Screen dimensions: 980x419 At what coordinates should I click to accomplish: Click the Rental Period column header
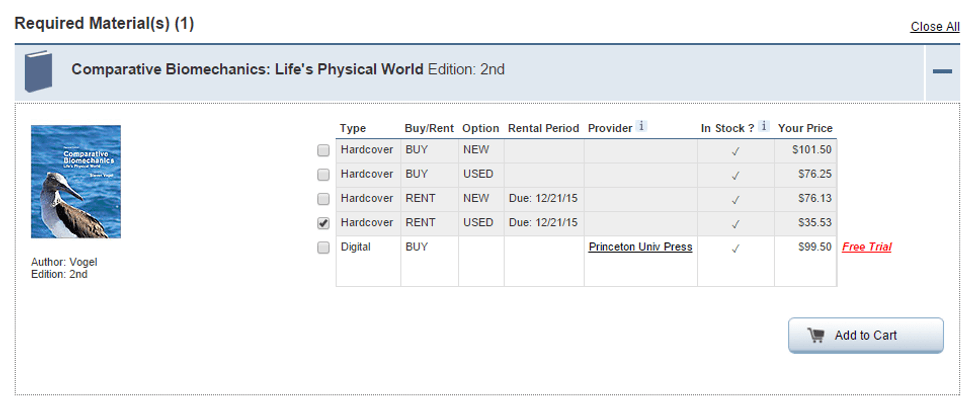pos(543,128)
